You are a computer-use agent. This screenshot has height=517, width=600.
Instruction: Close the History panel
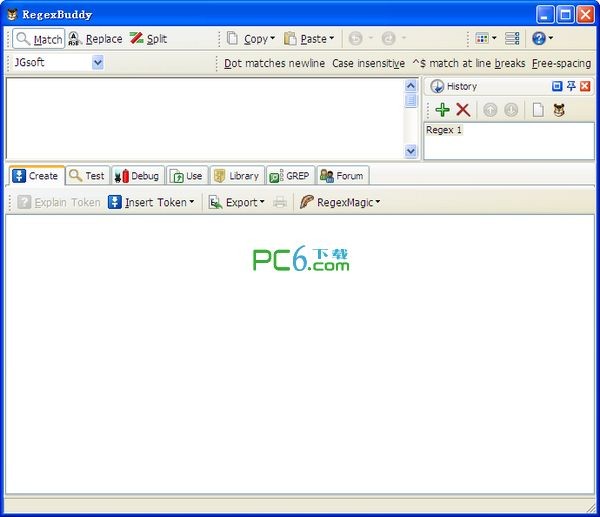tap(585, 86)
